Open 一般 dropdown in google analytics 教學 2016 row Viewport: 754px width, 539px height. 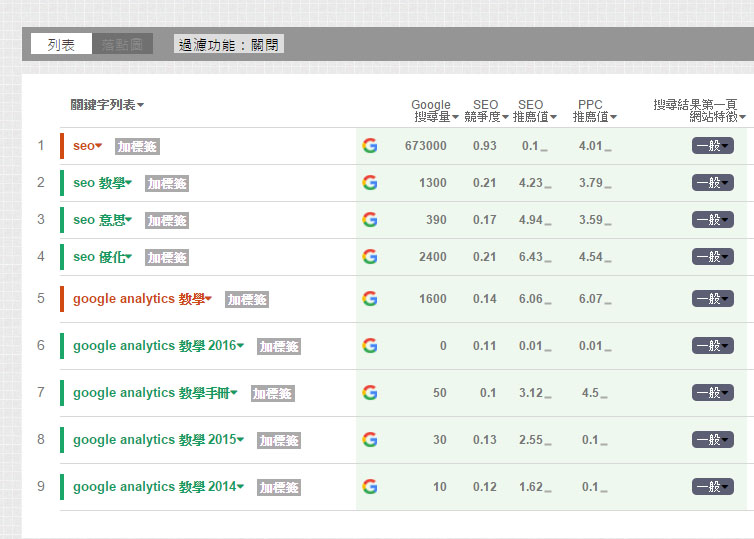click(x=713, y=346)
